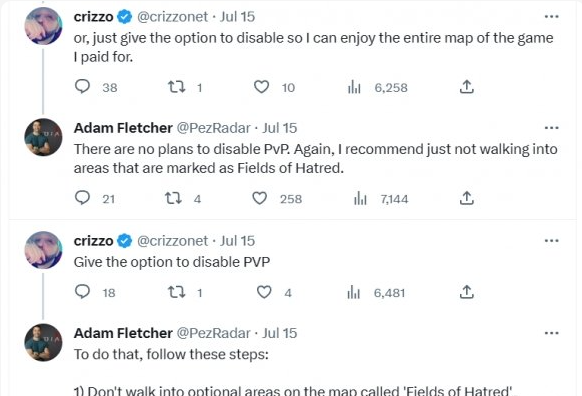Viewport: 582px width, 396px height.
Task: Open the @crizzonet profile link in top tweet
Action: (173, 17)
